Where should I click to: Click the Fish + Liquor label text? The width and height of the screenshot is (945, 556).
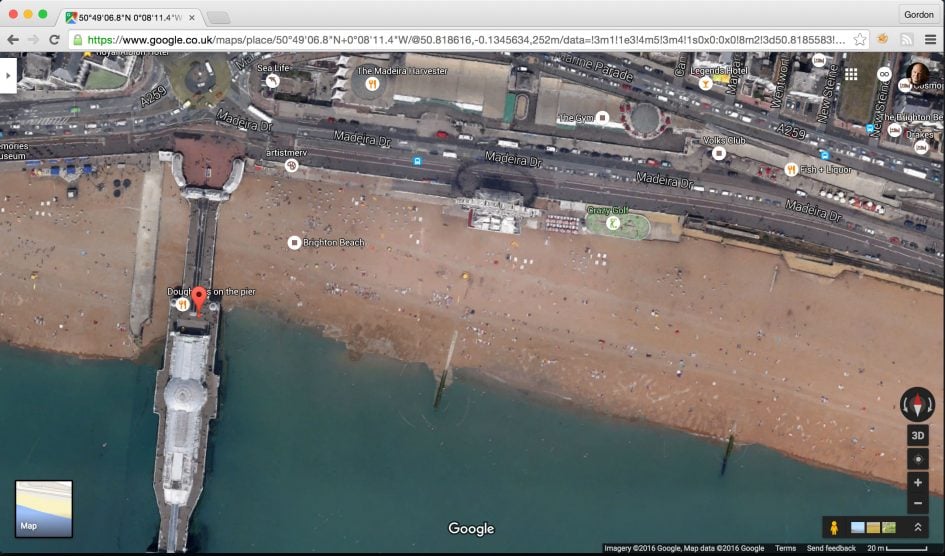pyautogui.click(x=826, y=170)
